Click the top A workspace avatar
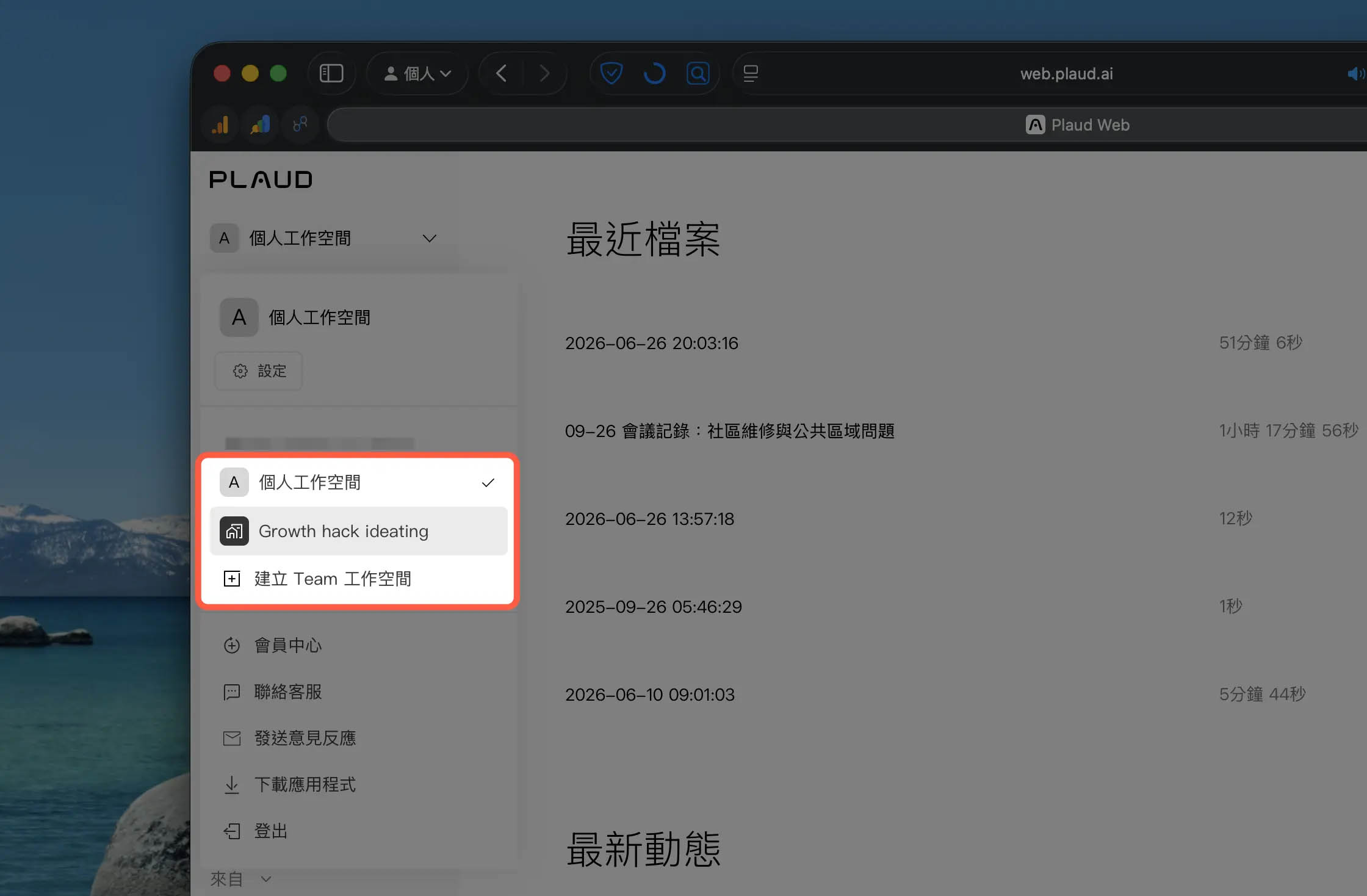The image size is (1367, 896). (225, 238)
